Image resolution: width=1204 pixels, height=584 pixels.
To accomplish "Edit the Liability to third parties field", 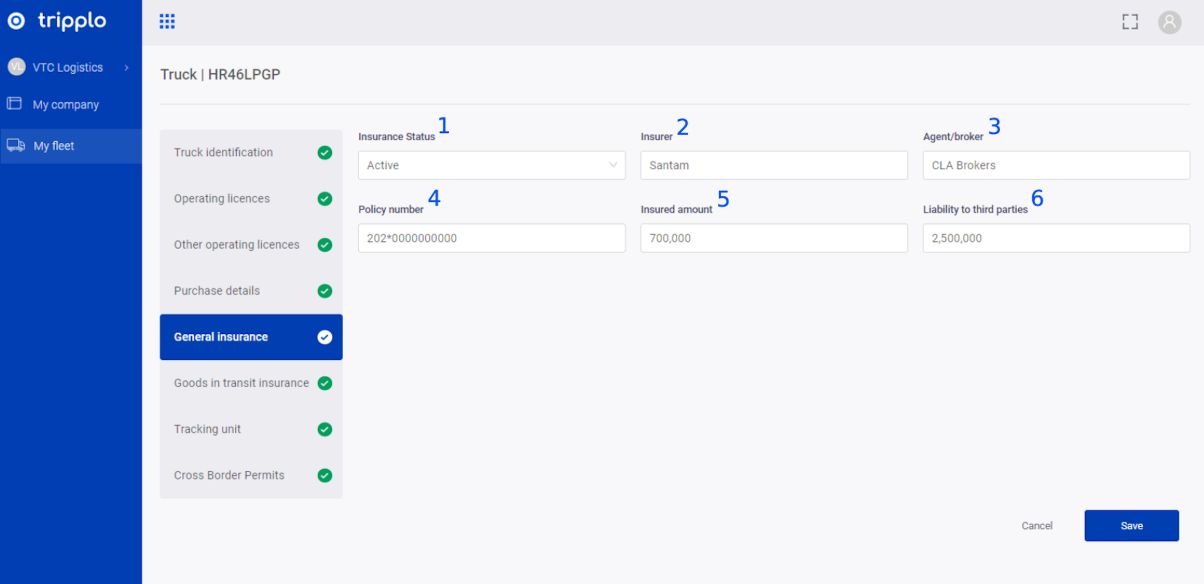I will click(1055, 238).
